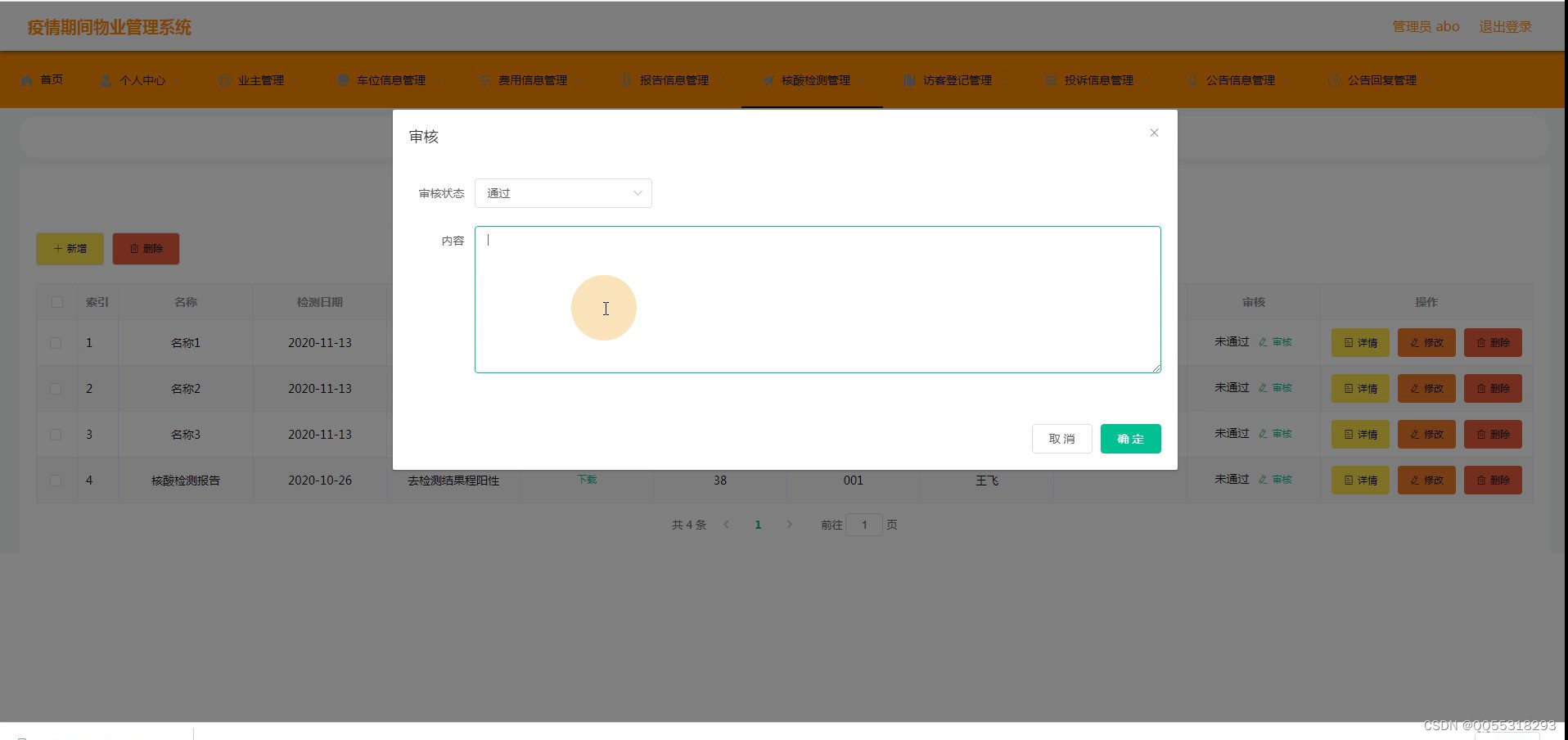
Task: Click 退出登录 link
Action: pos(1505,27)
